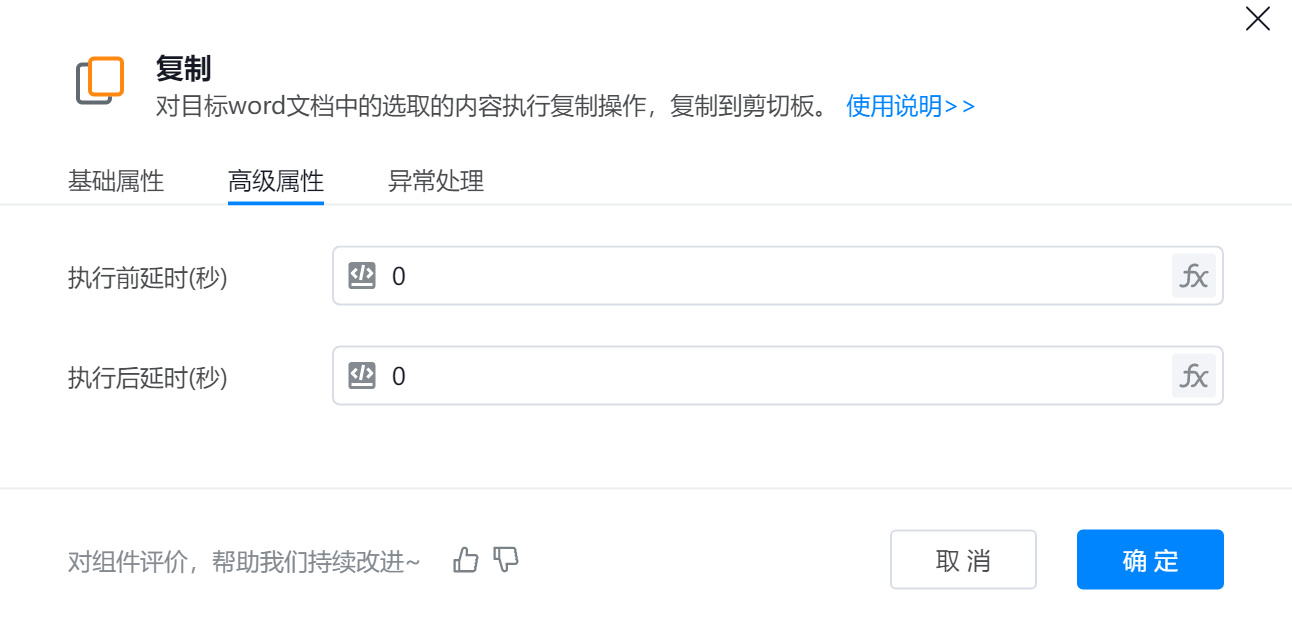1292x619 pixels.
Task: Click the 执行前延时(秒) label
Action: tap(148, 278)
